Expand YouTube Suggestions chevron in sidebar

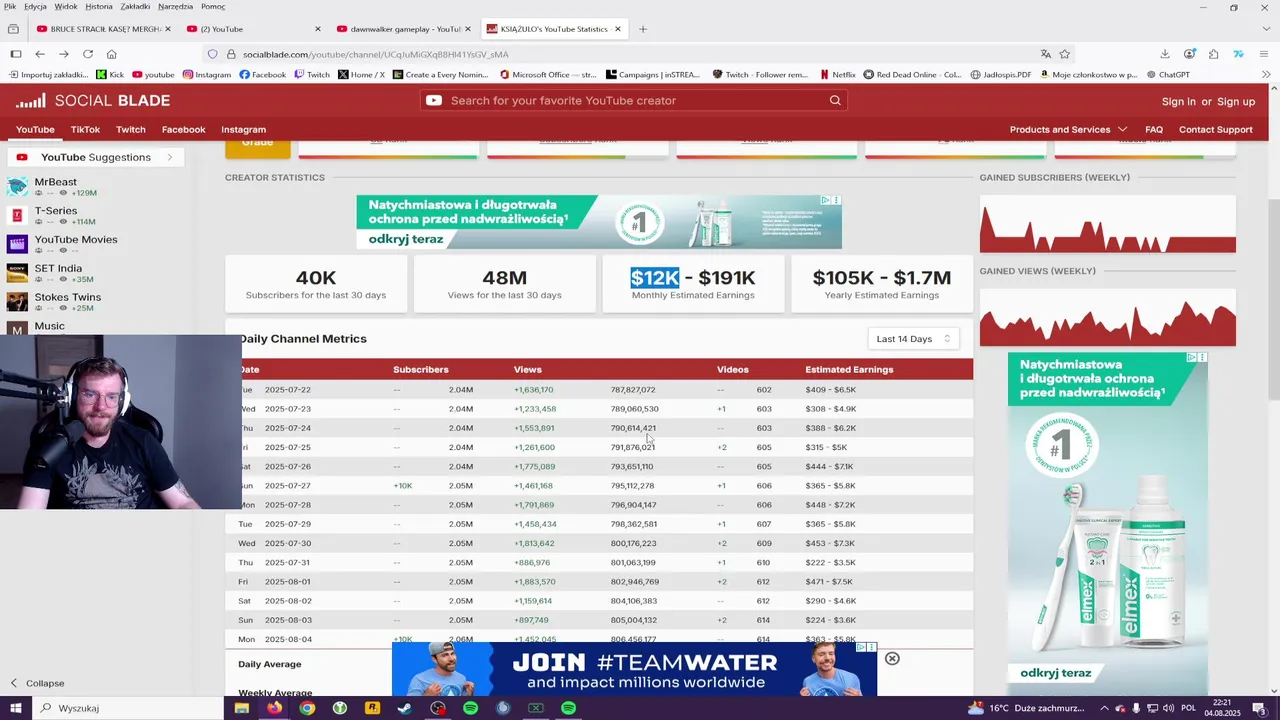pos(170,157)
